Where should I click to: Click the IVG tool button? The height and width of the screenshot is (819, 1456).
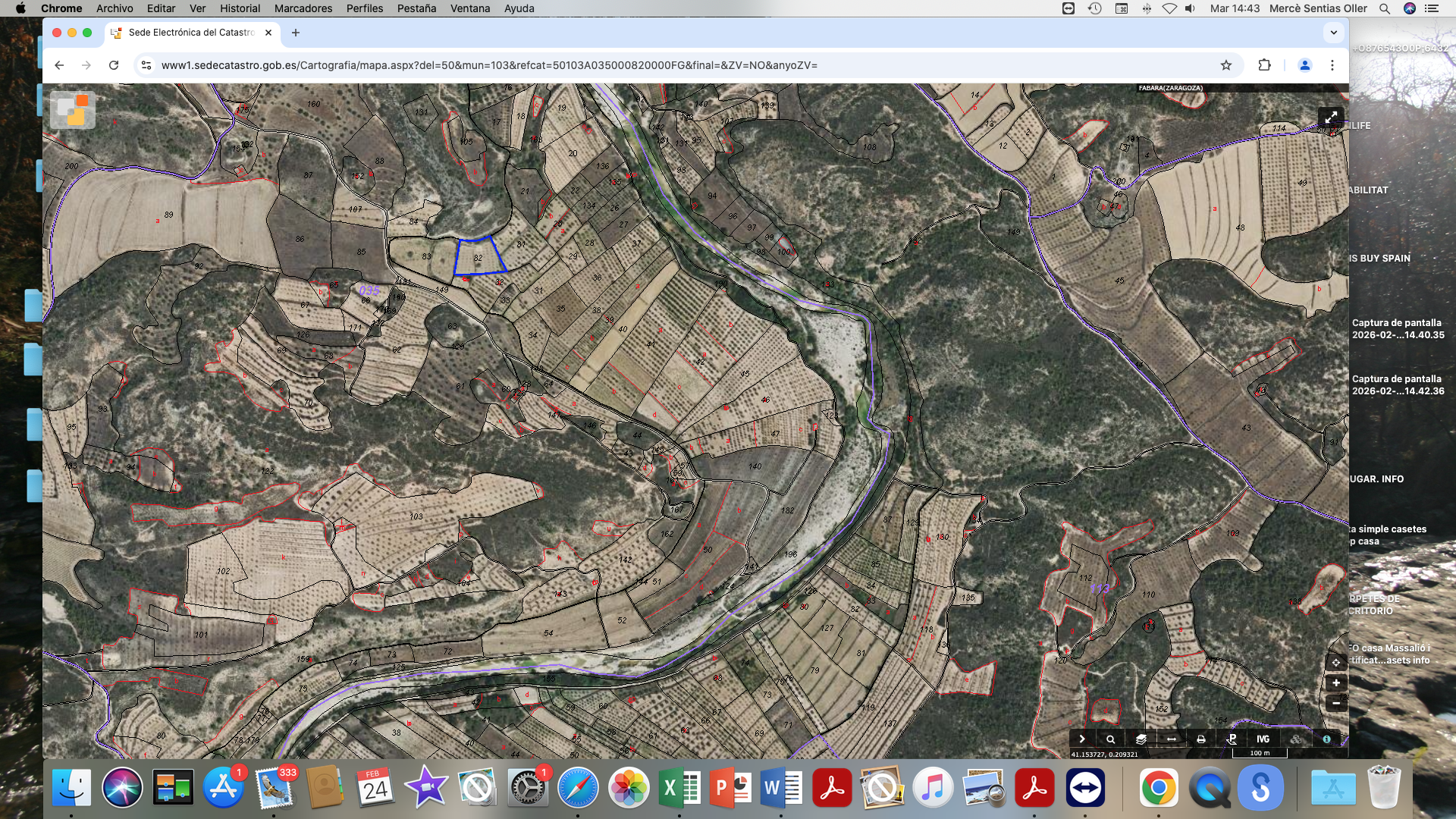[1263, 739]
